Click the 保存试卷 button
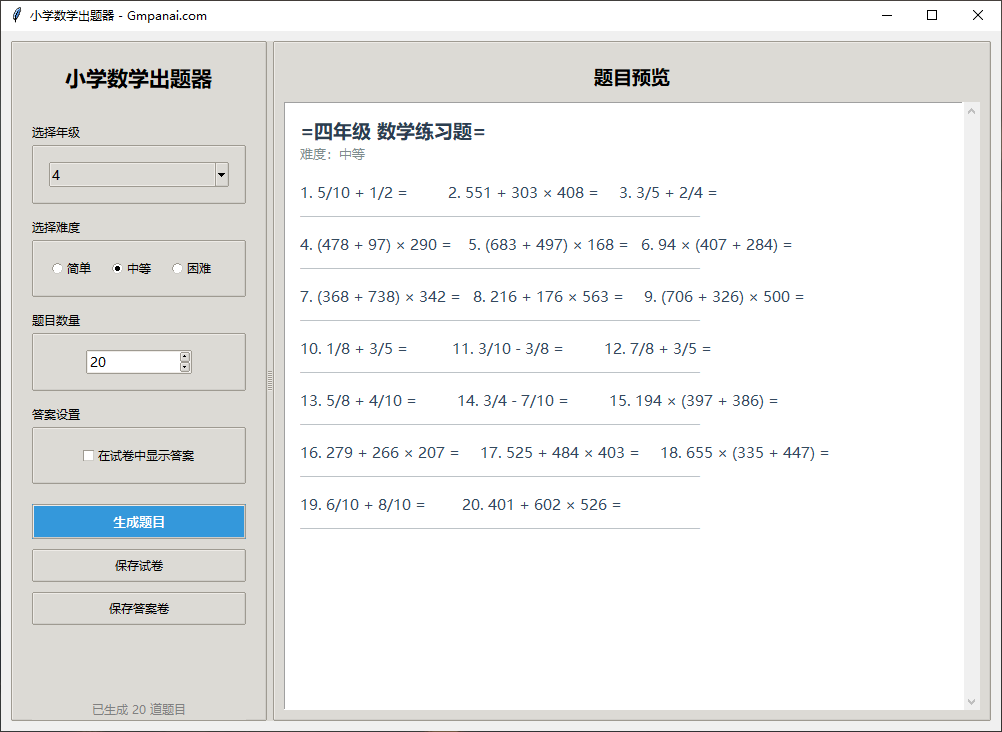 click(x=138, y=565)
